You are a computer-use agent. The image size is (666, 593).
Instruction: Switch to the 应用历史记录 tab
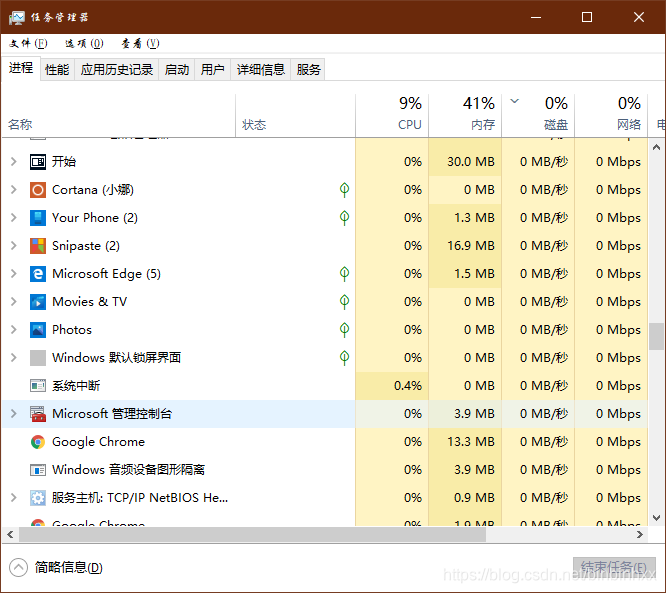coord(117,69)
